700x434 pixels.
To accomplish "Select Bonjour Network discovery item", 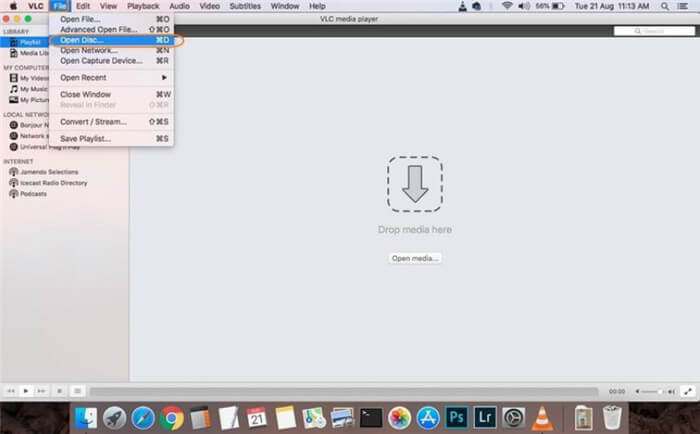I will (x=29, y=125).
